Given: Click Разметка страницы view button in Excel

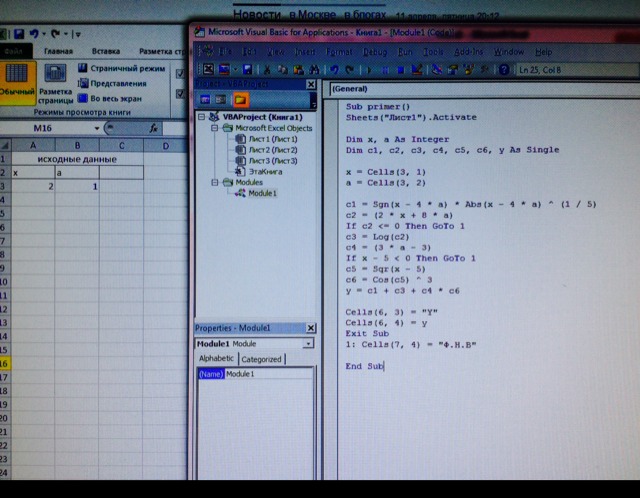Looking at the screenshot, I should (x=55, y=84).
